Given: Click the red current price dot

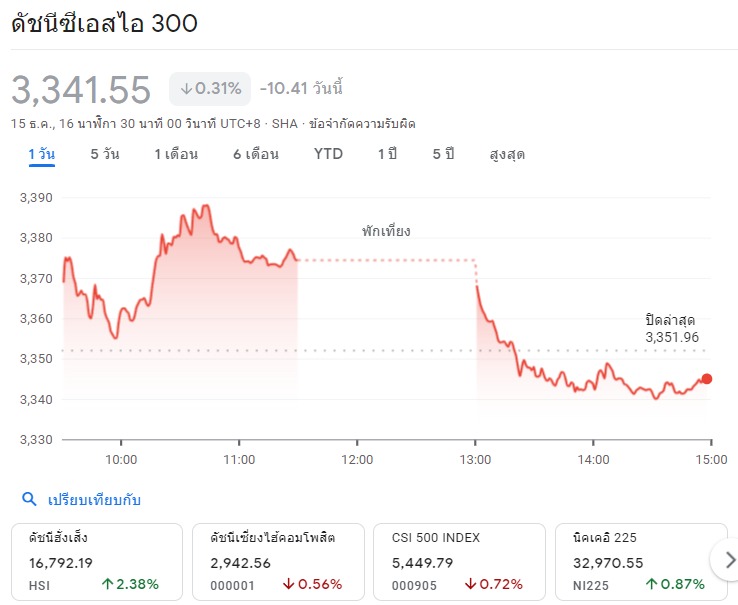Looking at the screenshot, I should [706, 379].
